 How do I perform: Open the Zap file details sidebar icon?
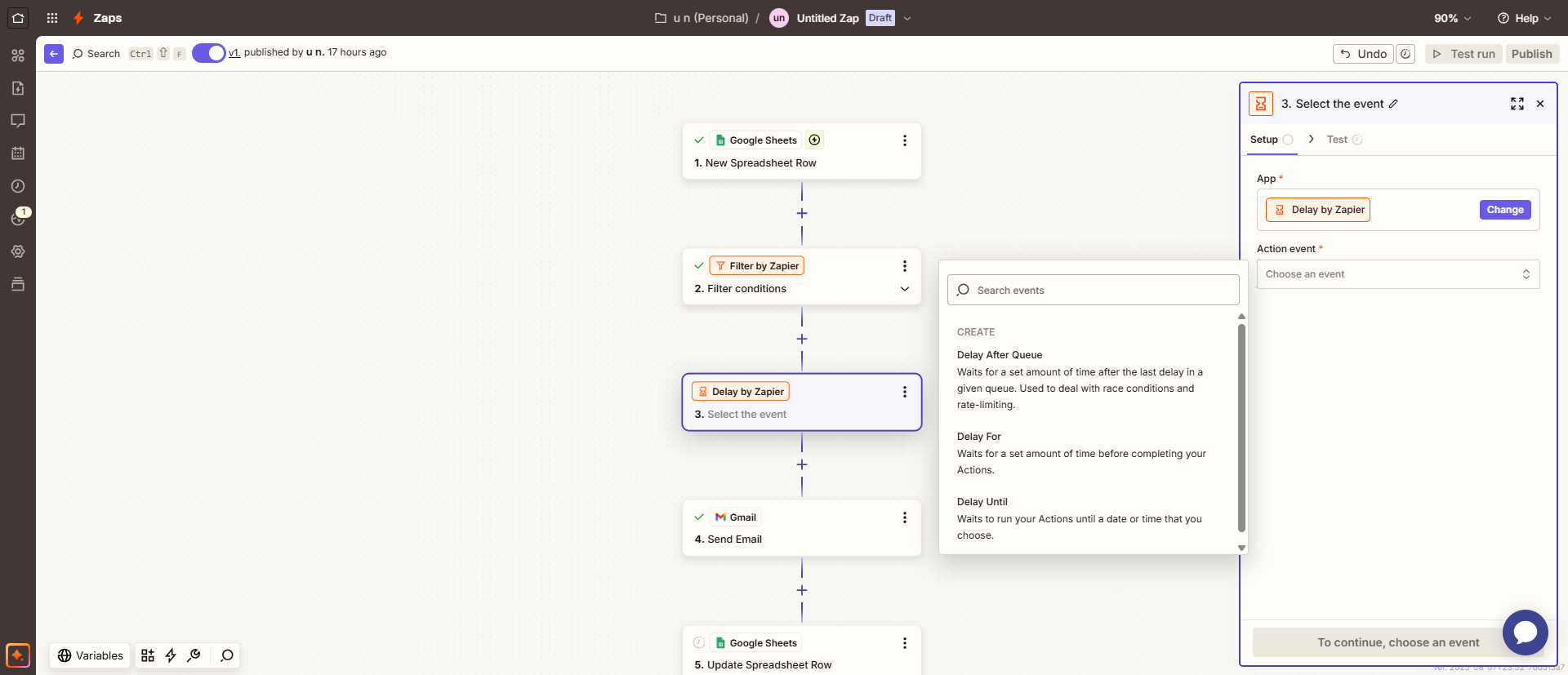click(x=18, y=88)
